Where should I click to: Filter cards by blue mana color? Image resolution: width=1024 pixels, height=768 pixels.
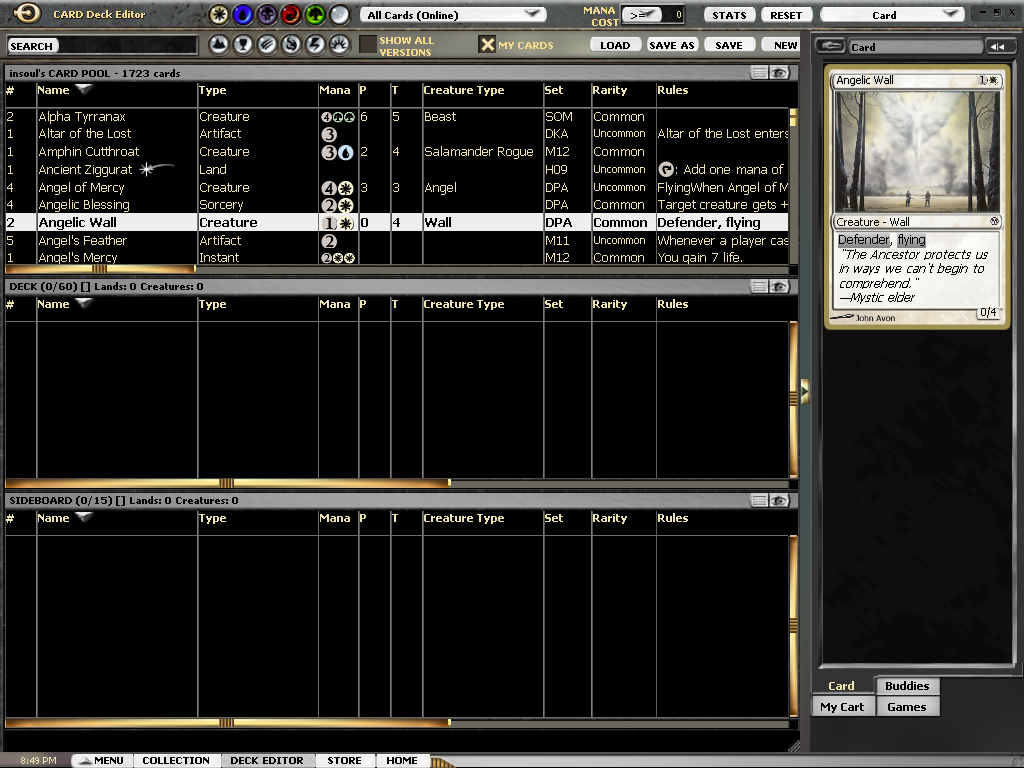click(x=243, y=15)
